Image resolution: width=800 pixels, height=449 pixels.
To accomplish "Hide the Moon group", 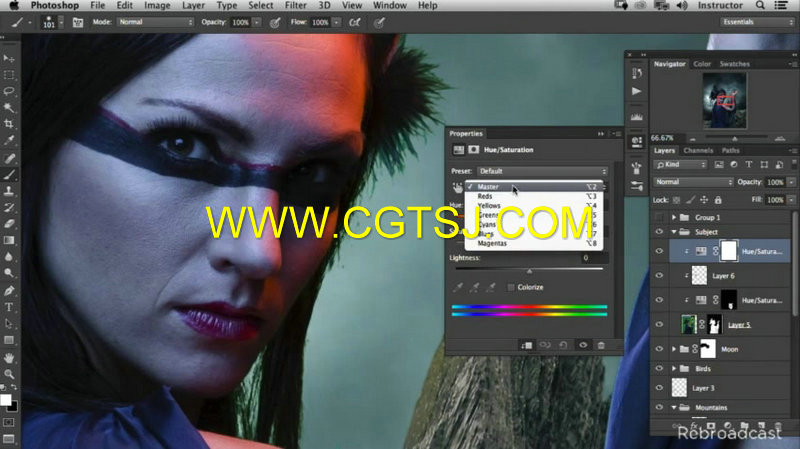I will tap(659, 349).
